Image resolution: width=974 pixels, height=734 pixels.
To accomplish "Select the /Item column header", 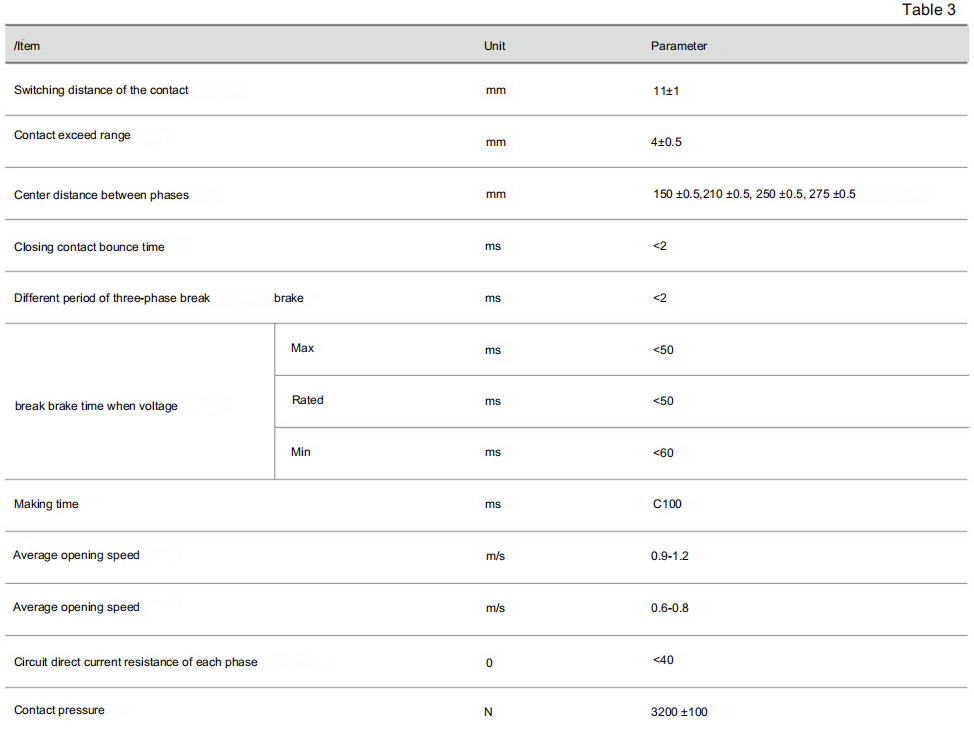I will (27, 46).
